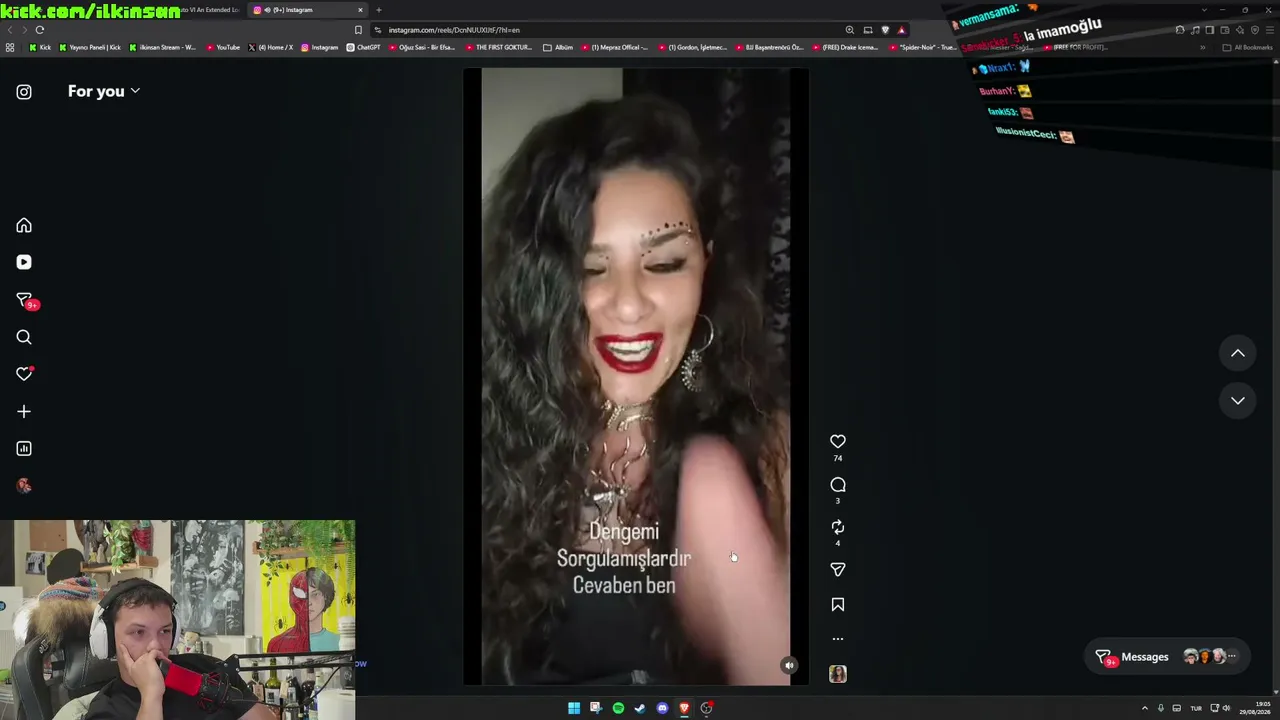Open the ChatGPT bookmark
Viewport: 1280px width, 720px height.
pos(363,47)
